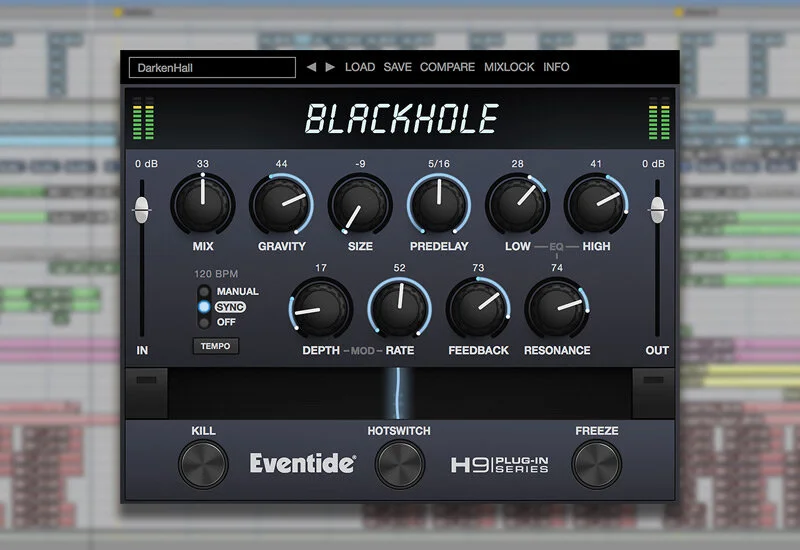
Task: Load the next preset with right arrow
Action: coord(330,67)
